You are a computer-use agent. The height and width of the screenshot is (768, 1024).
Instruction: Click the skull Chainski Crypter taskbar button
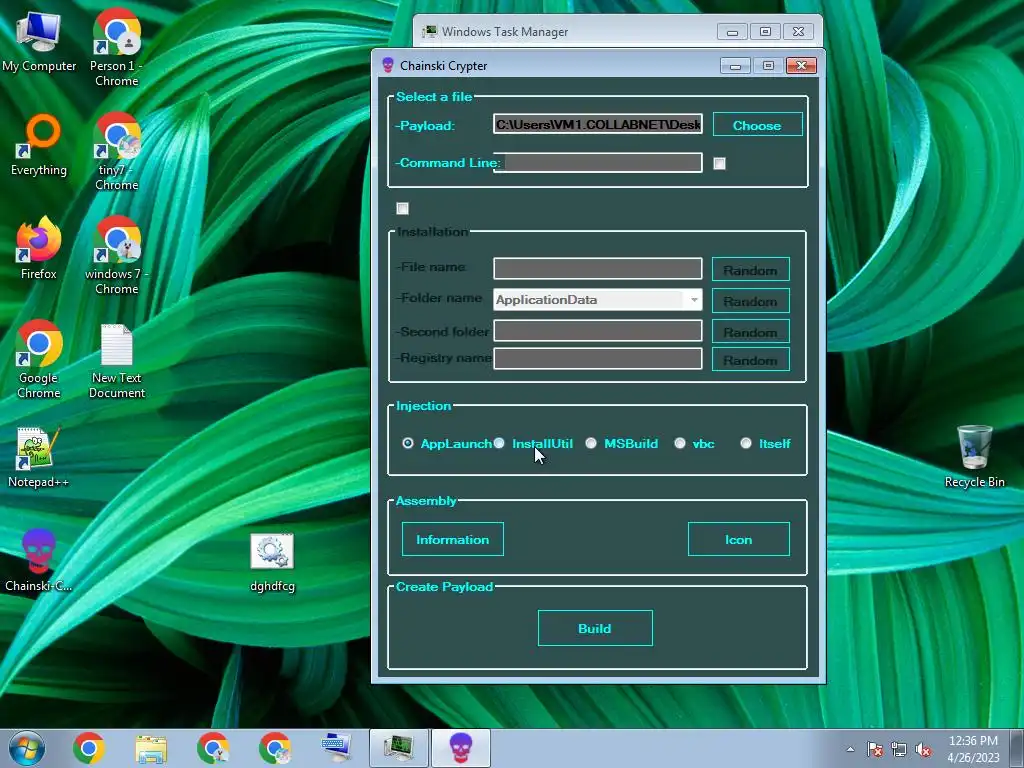click(x=461, y=748)
